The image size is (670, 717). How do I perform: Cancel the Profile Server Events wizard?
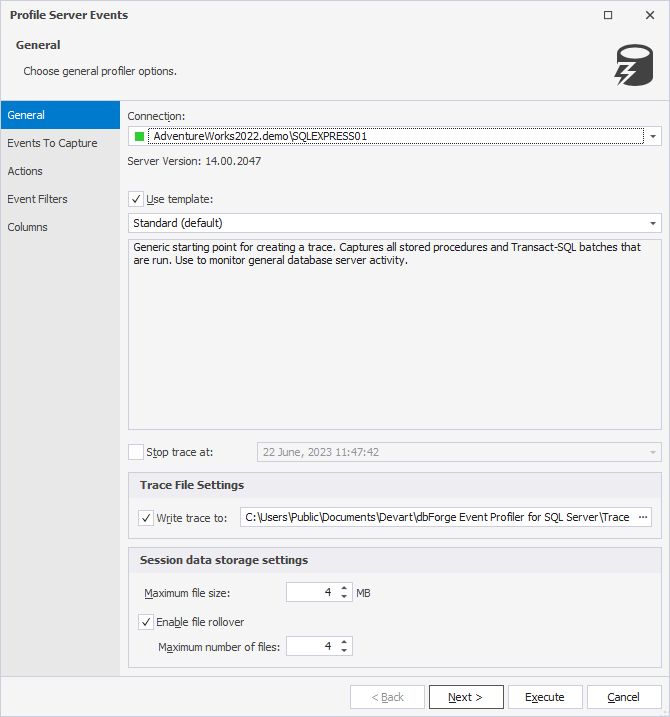(624, 697)
